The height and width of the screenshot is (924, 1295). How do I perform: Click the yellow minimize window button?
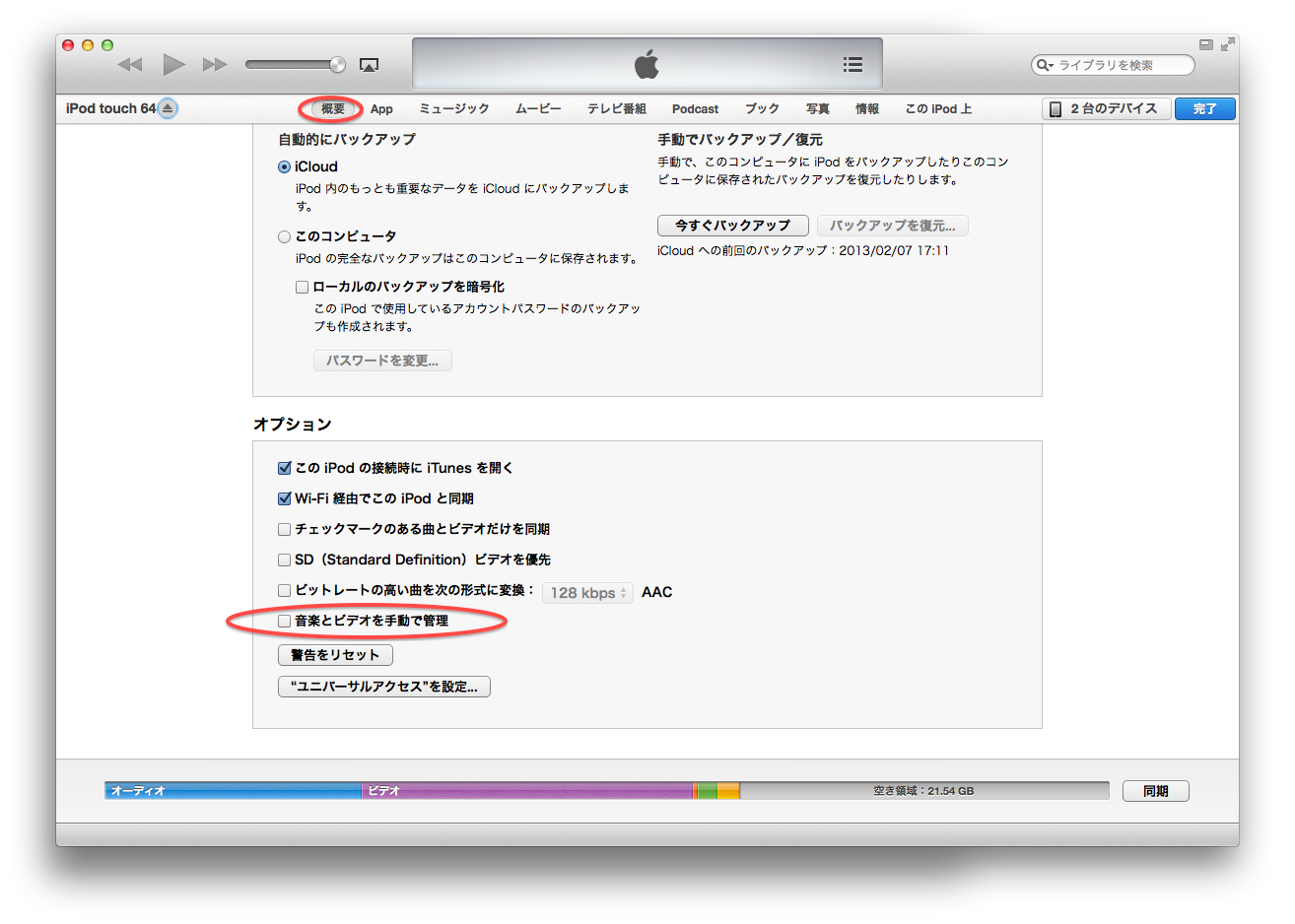click(x=88, y=45)
